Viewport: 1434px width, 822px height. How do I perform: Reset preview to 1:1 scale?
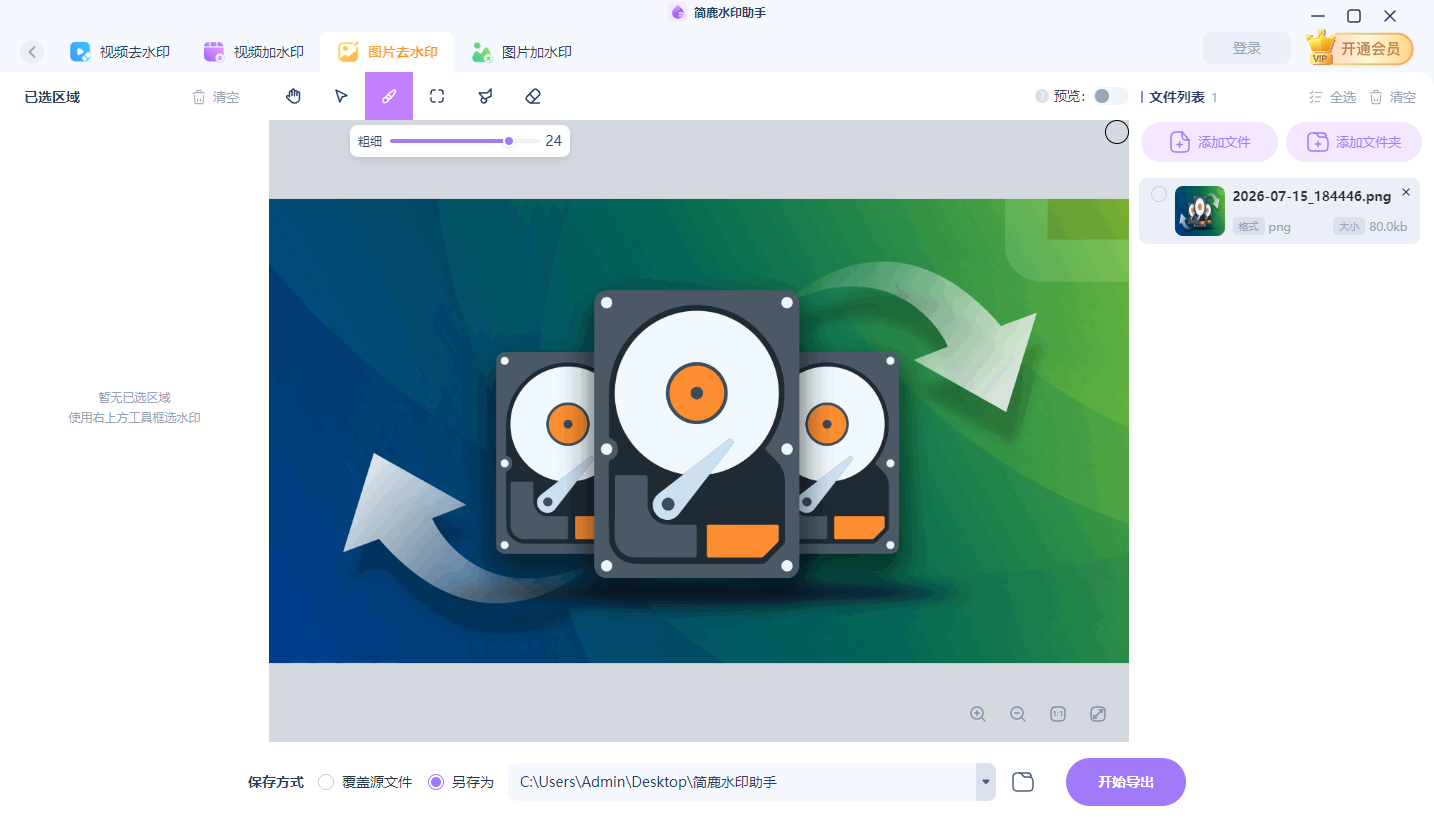click(x=1058, y=714)
